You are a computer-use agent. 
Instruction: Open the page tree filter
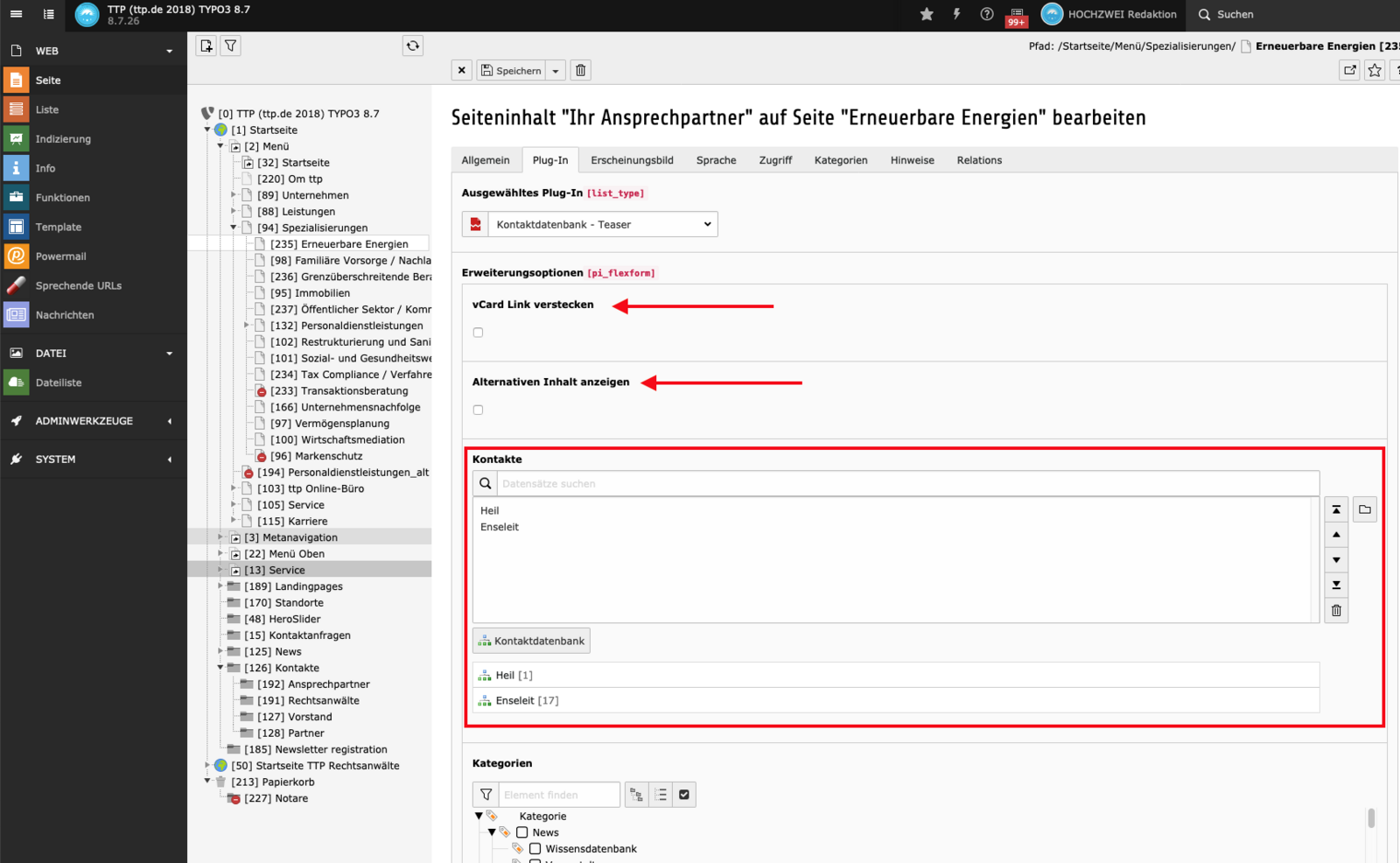(230, 46)
